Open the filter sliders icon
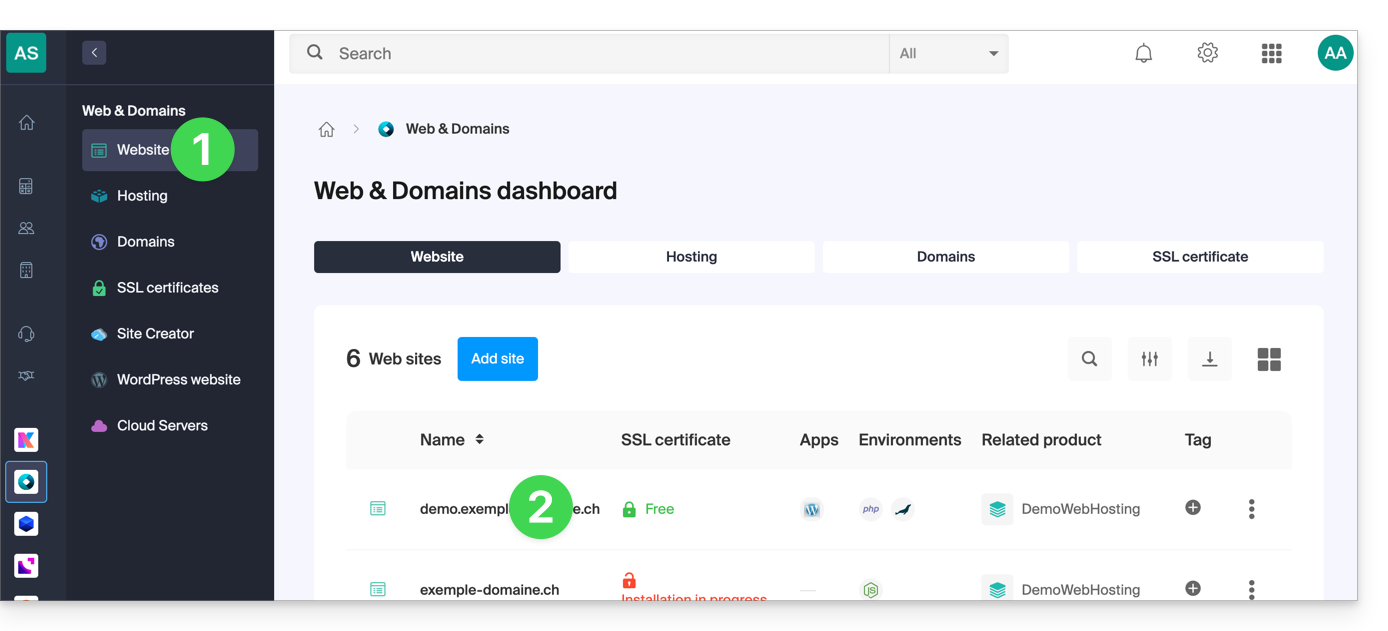The width and height of the screenshot is (1388, 631). tap(1149, 360)
